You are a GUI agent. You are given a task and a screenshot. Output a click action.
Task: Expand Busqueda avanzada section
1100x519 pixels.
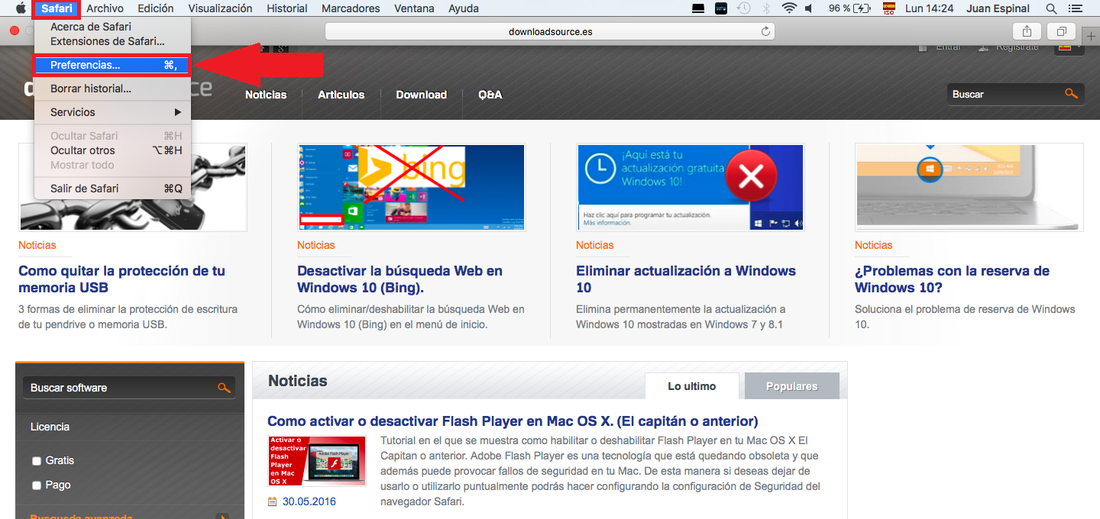click(x=223, y=518)
